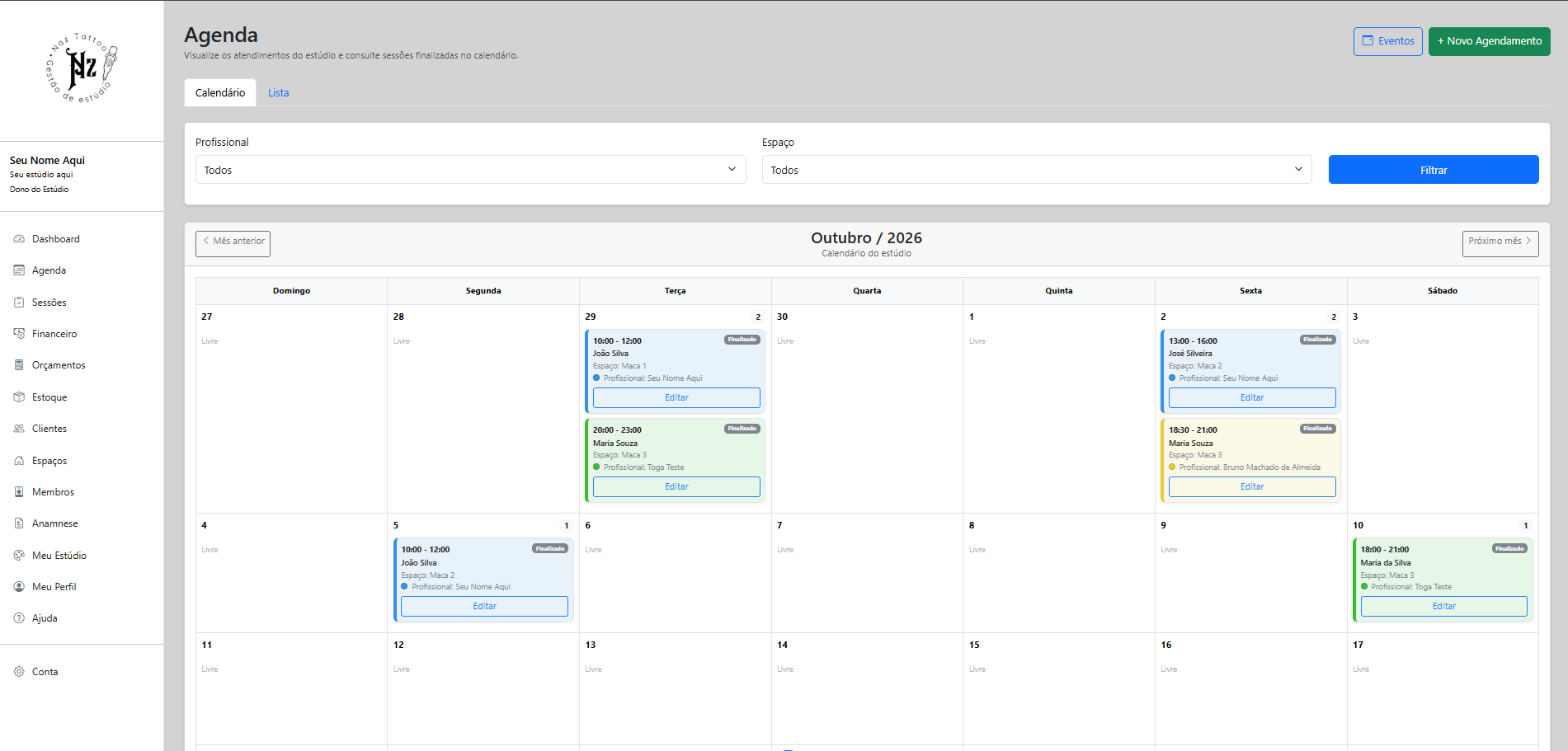Select the Financeiro icon in sidebar

(x=19, y=334)
